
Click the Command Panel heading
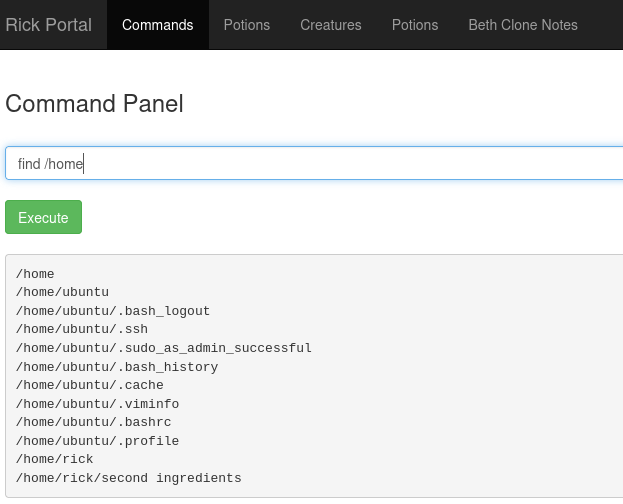tap(94, 104)
